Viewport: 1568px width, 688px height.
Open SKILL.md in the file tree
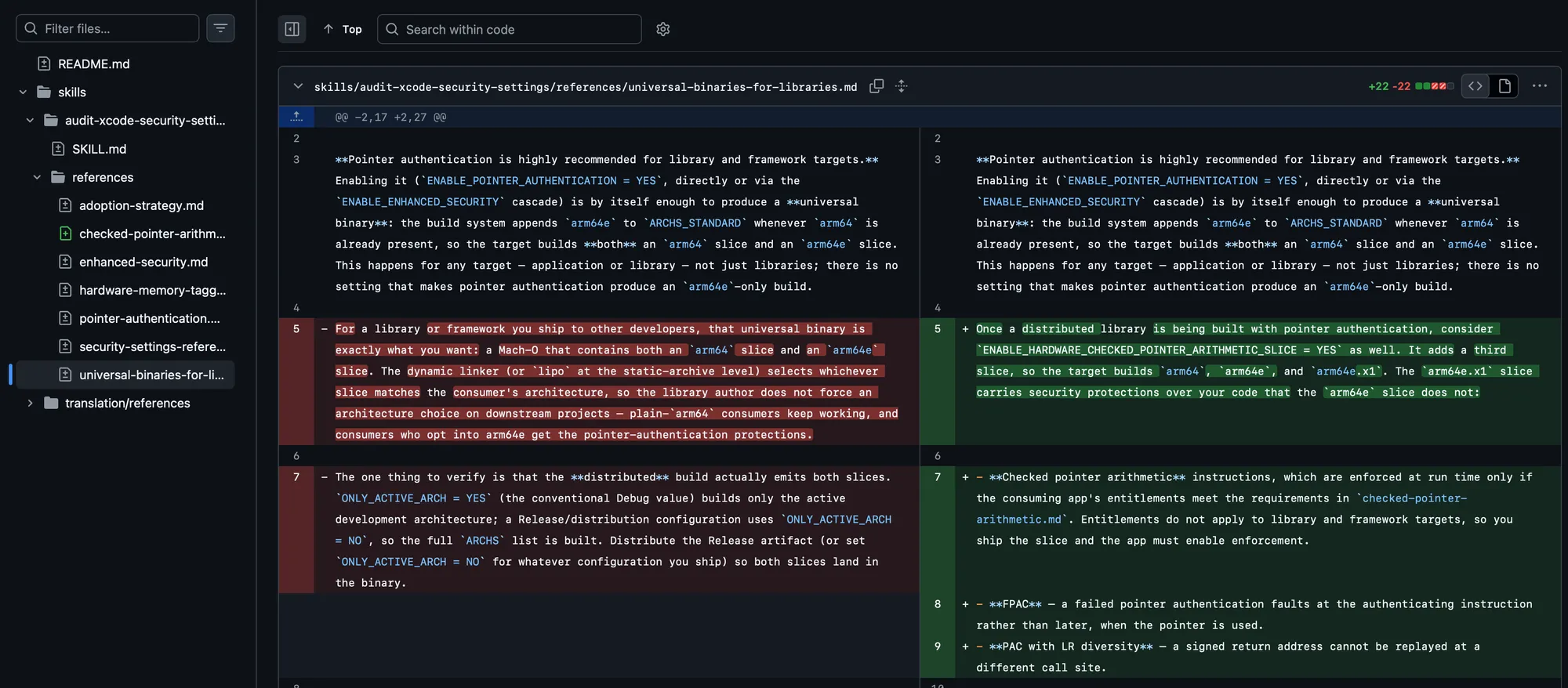pos(99,149)
